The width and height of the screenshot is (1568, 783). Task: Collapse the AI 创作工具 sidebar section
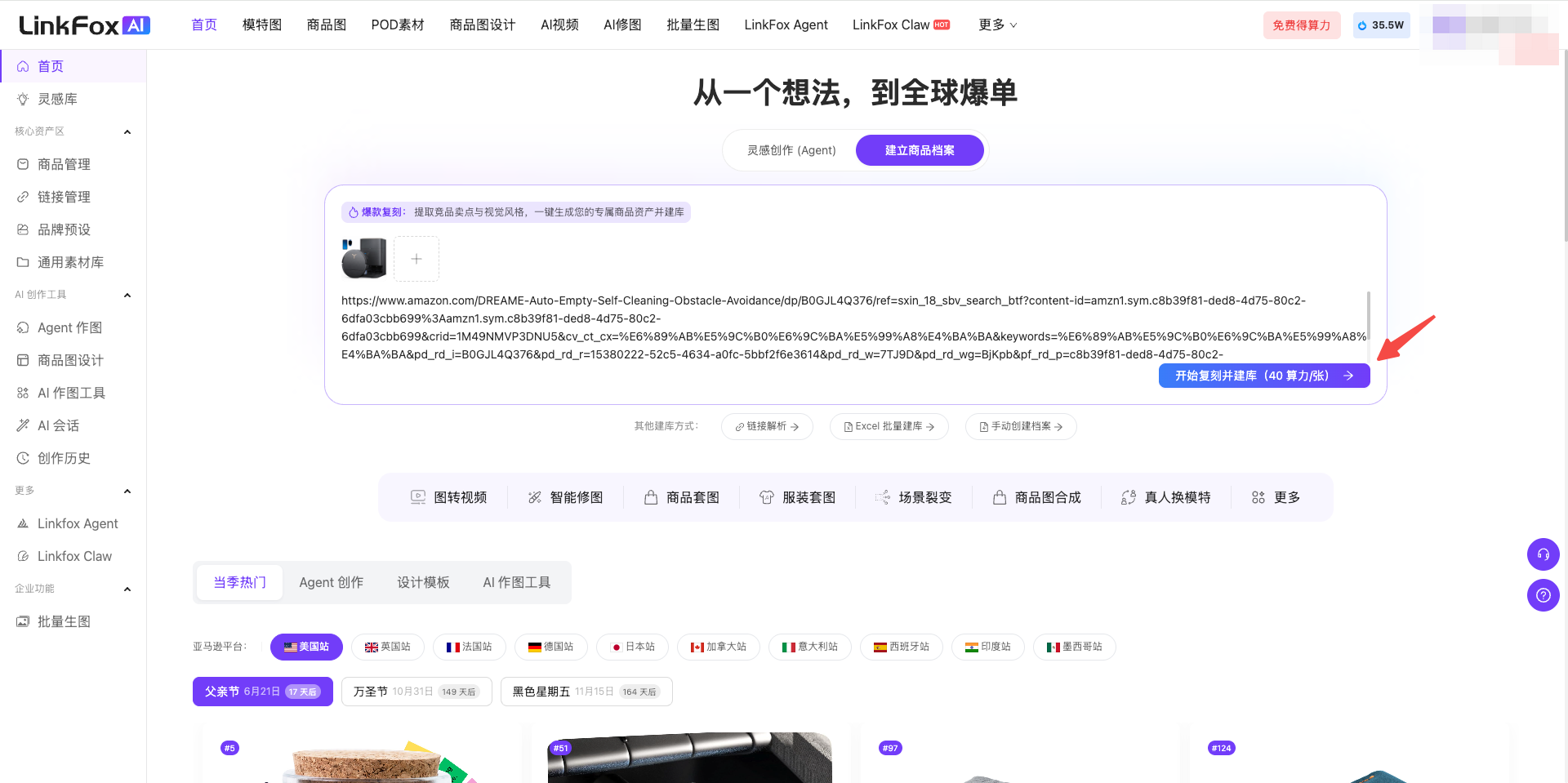tap(127, 295)
